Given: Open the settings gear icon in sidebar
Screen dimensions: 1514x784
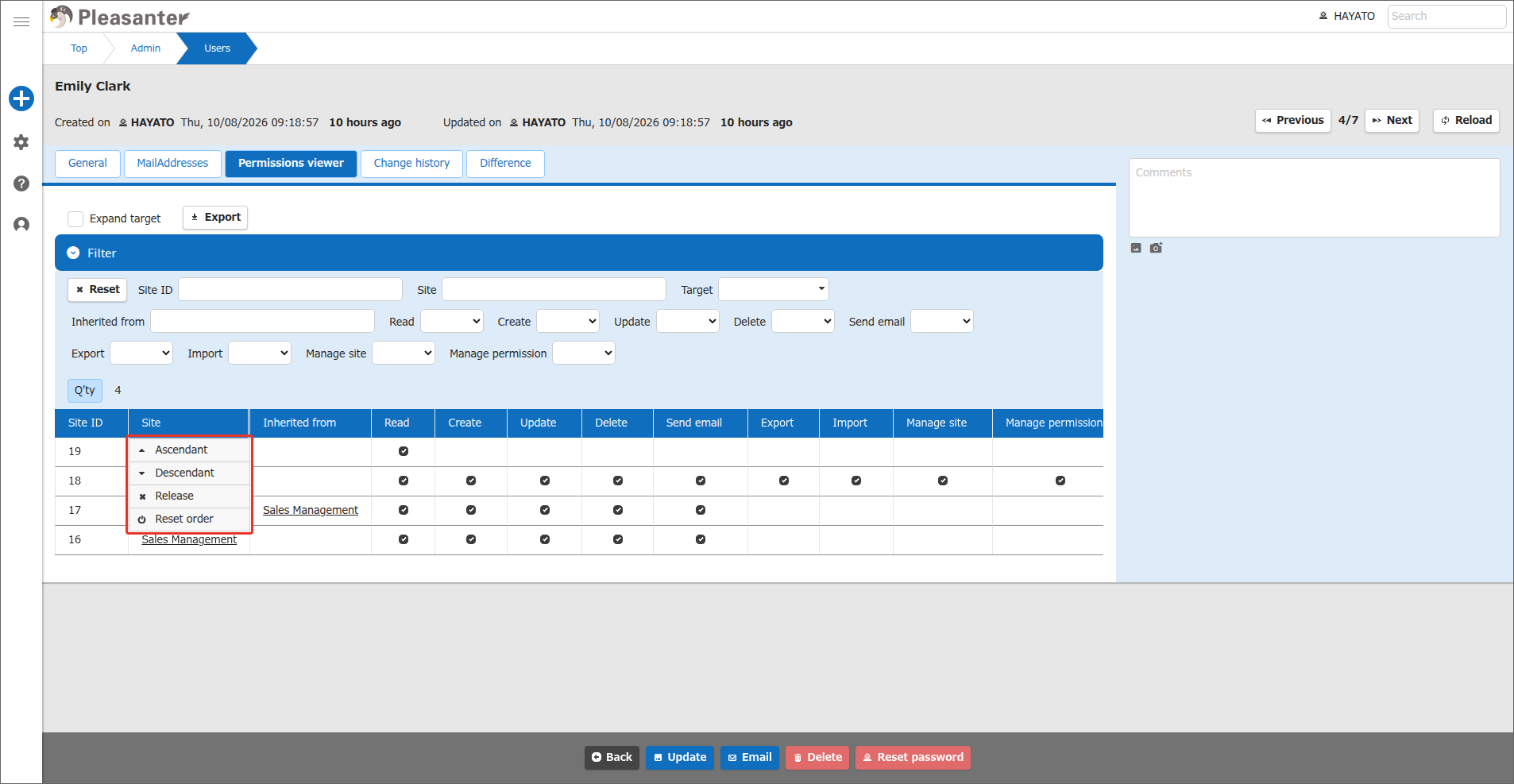Looking at the screenshot, I should pyautogui.click(x=21, y=142).
